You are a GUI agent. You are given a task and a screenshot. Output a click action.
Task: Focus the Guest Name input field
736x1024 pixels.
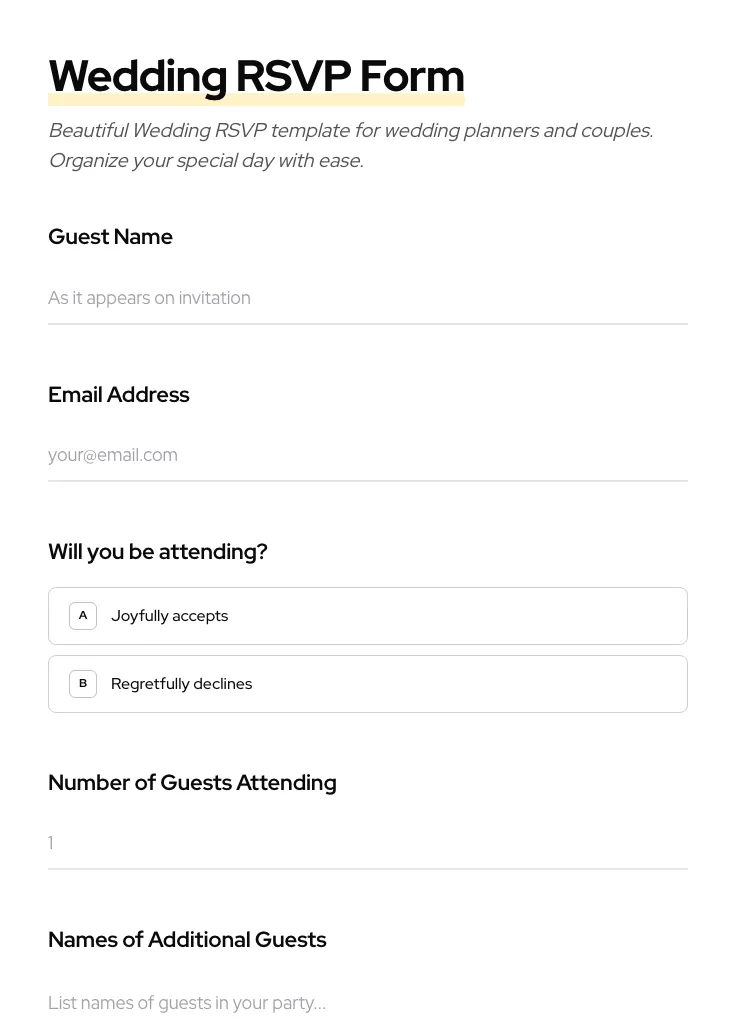click(367, 298)
